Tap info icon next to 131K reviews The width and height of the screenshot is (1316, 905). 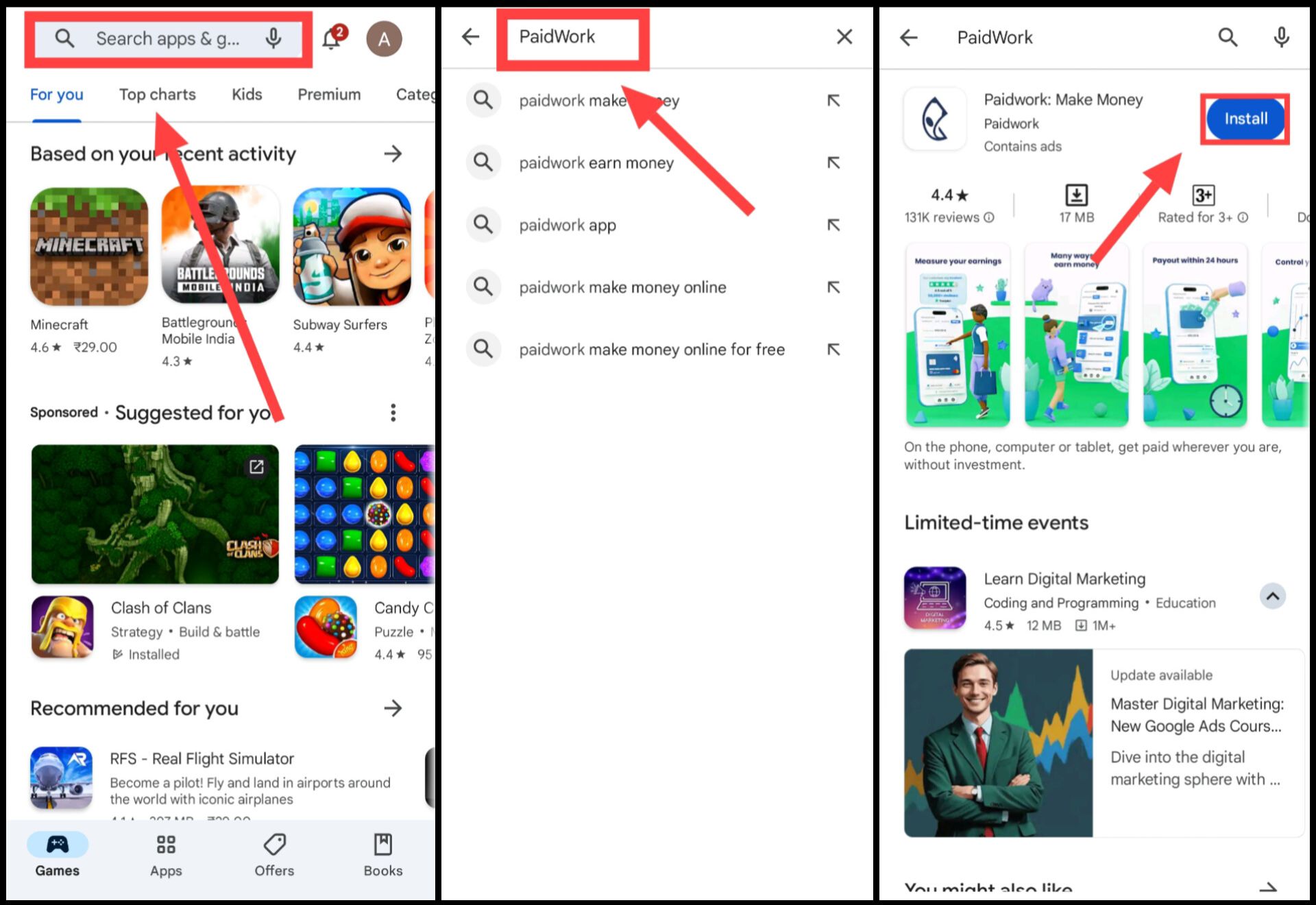[x=989, y=217]
